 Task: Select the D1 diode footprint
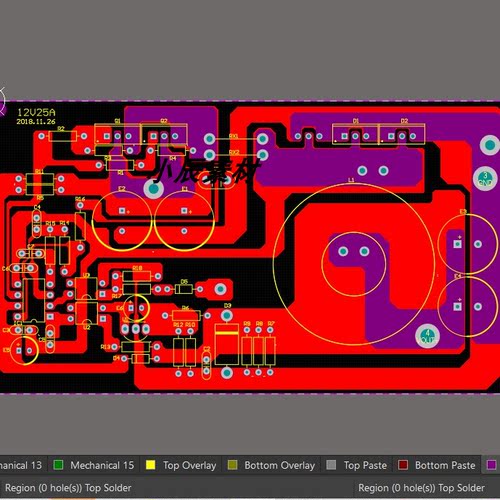[355, 134]
